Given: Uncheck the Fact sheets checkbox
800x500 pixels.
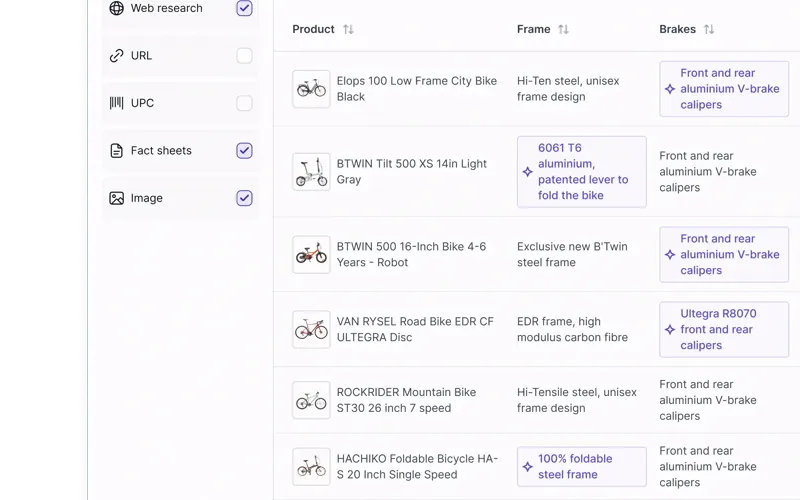Looking at the screenshot, I should pos(244,151).
